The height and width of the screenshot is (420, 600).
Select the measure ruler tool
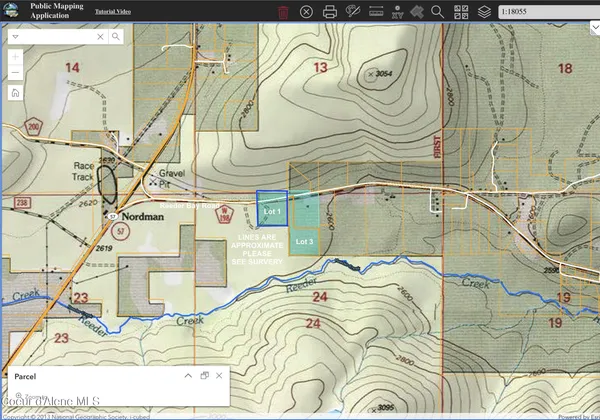[x=377, y=12]
